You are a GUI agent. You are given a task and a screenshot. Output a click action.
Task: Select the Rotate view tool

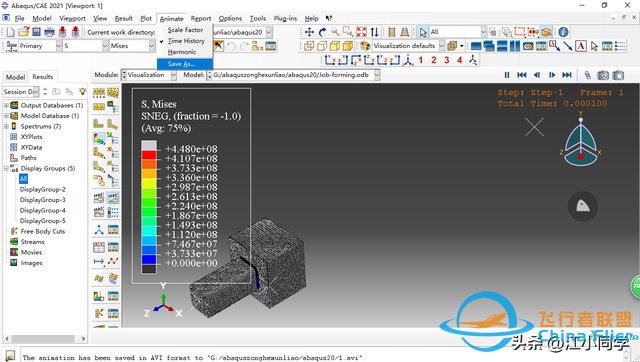coord(322,32)
